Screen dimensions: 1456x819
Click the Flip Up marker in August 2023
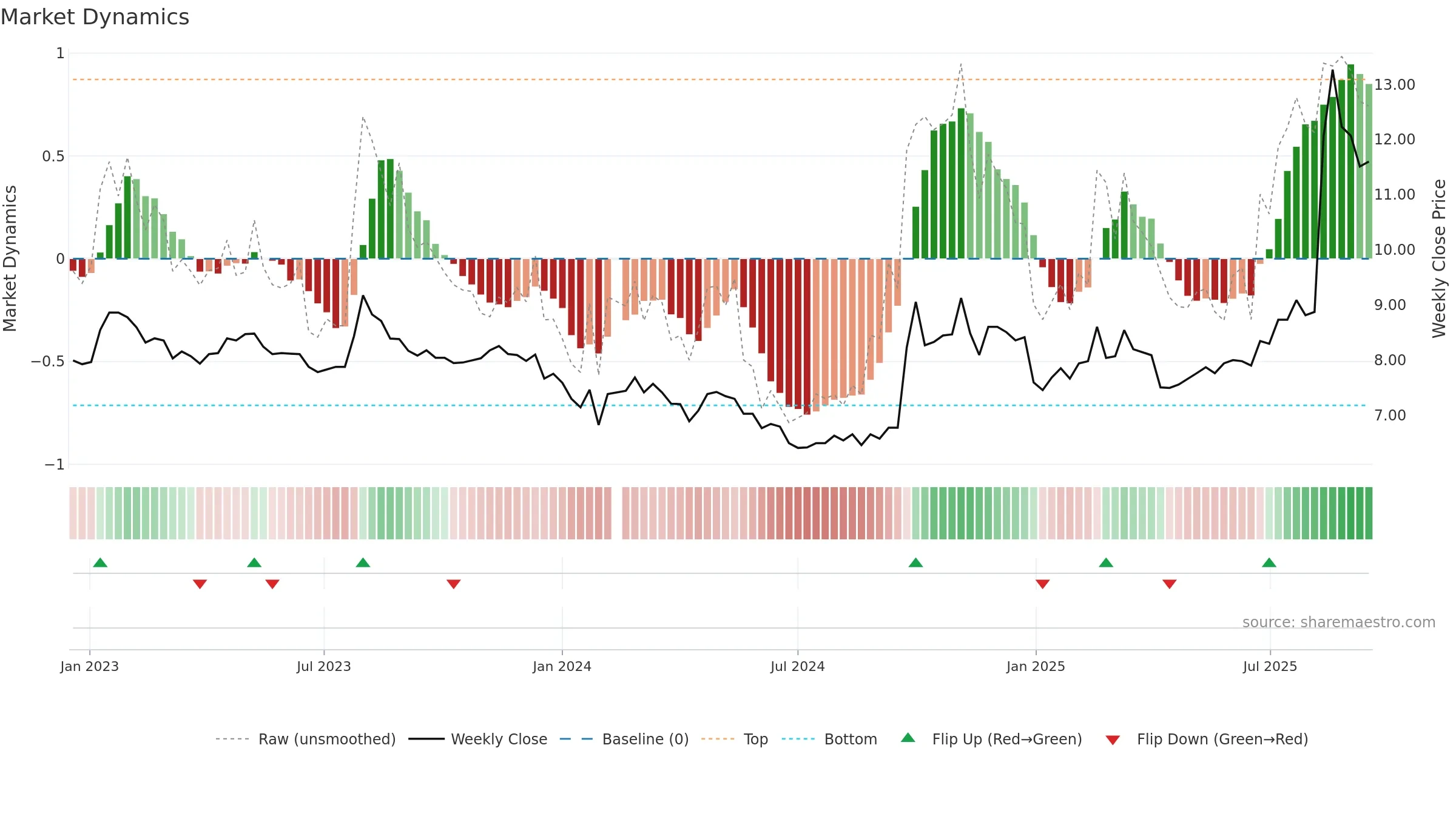coord(363,562)
